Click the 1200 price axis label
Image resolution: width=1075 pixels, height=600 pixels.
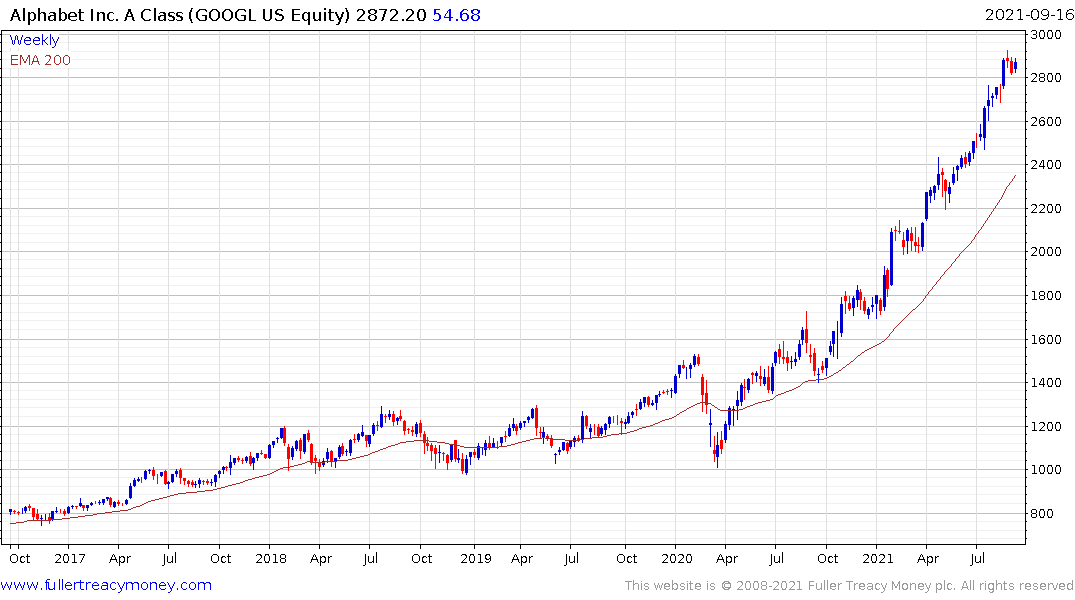[1046, 427]
